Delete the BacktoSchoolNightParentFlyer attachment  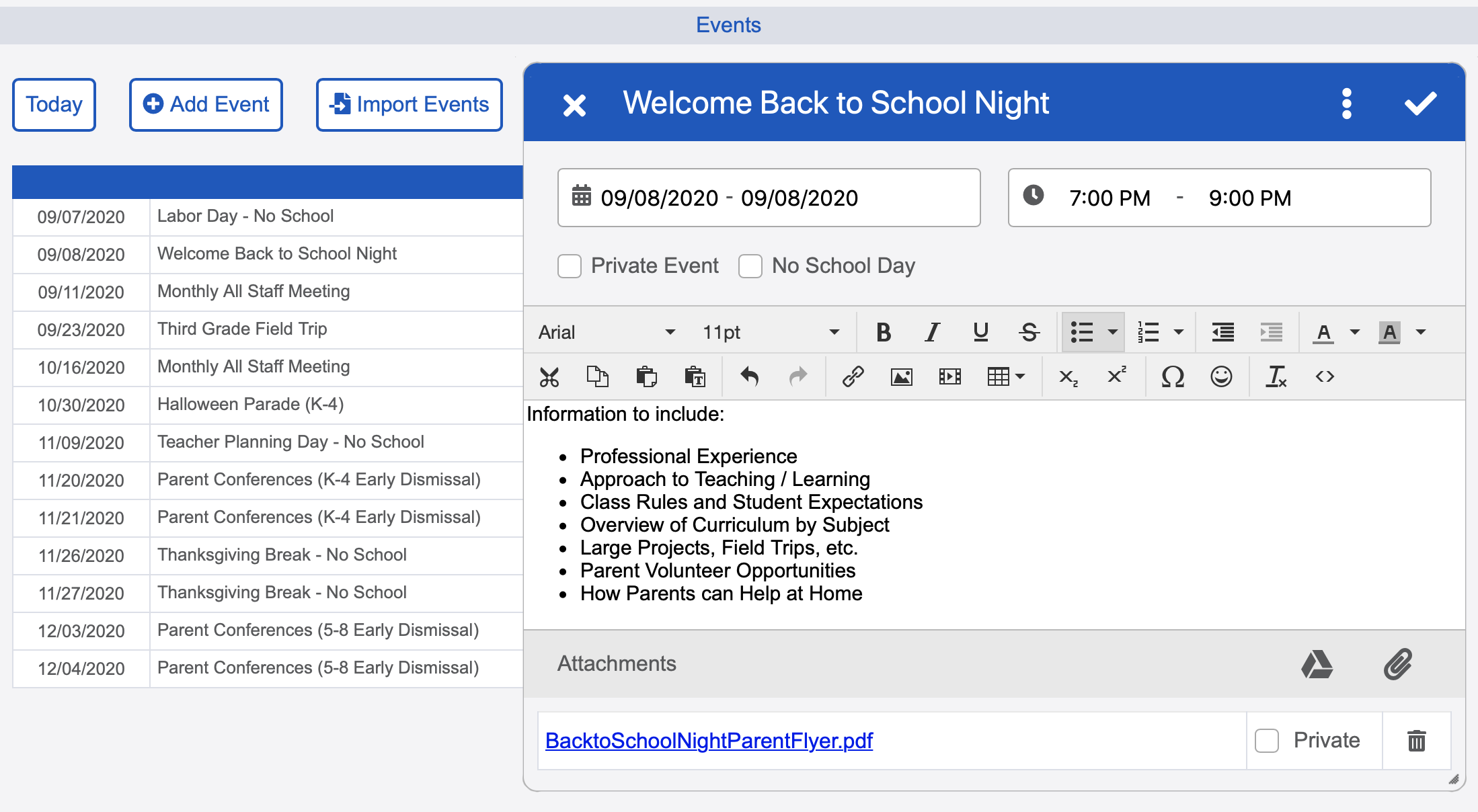click(1416, 740)
